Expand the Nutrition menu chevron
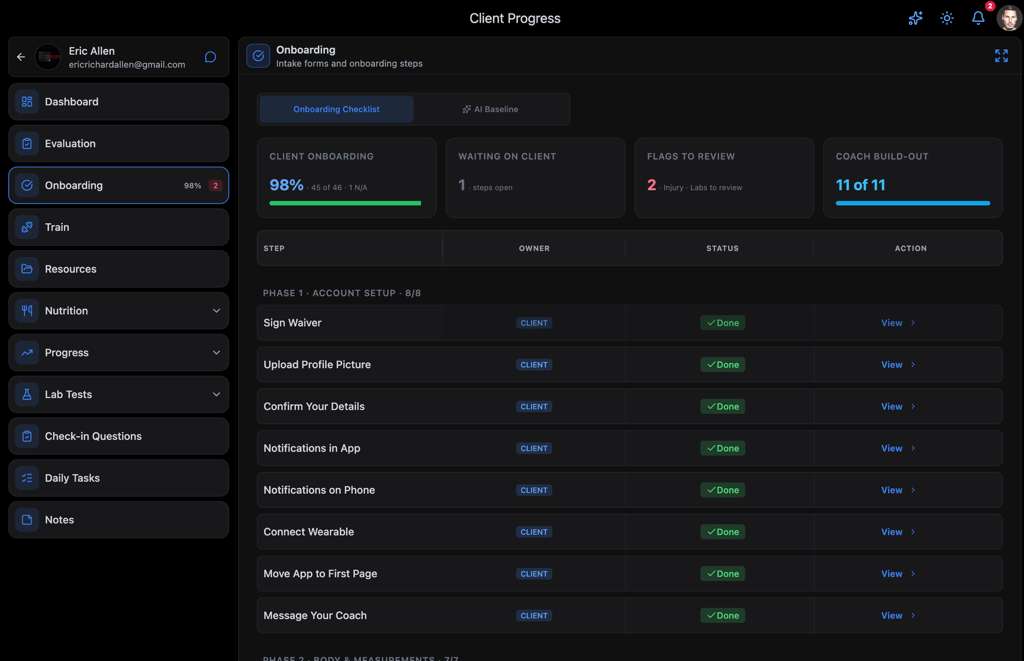1024x661 pixels. 216,311
